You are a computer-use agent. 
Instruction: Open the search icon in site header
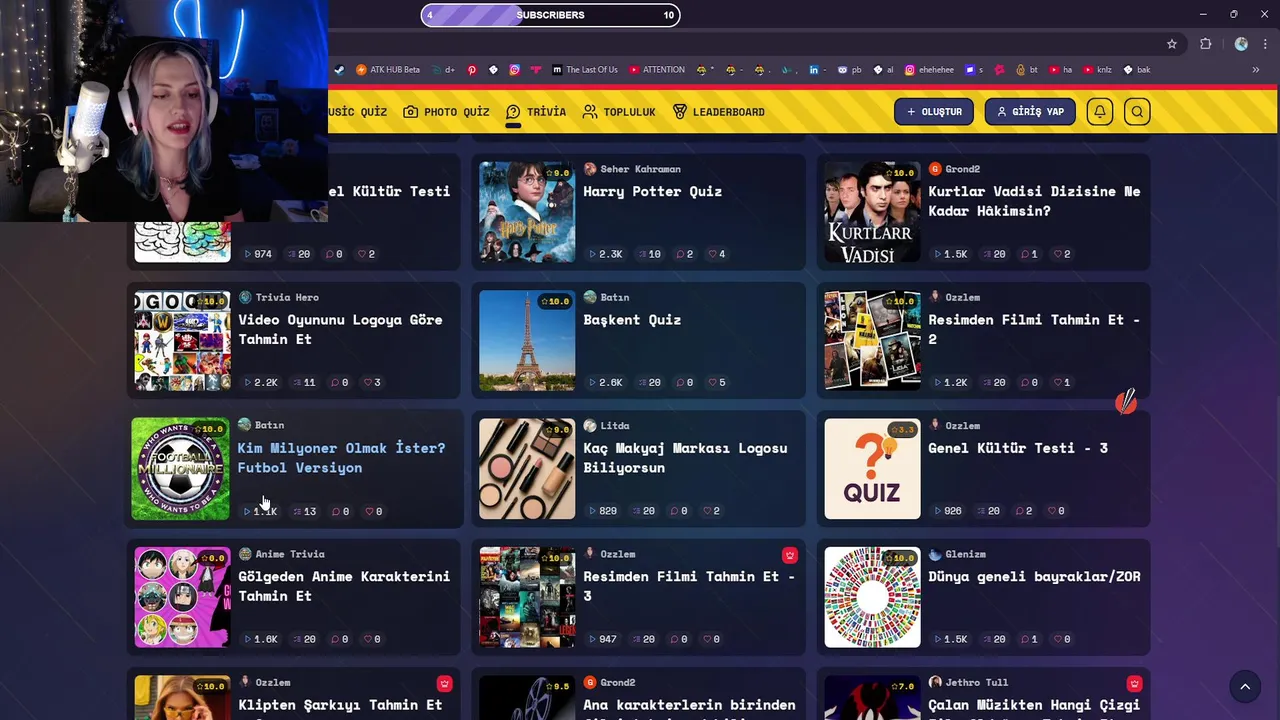tap(1137, 112)
